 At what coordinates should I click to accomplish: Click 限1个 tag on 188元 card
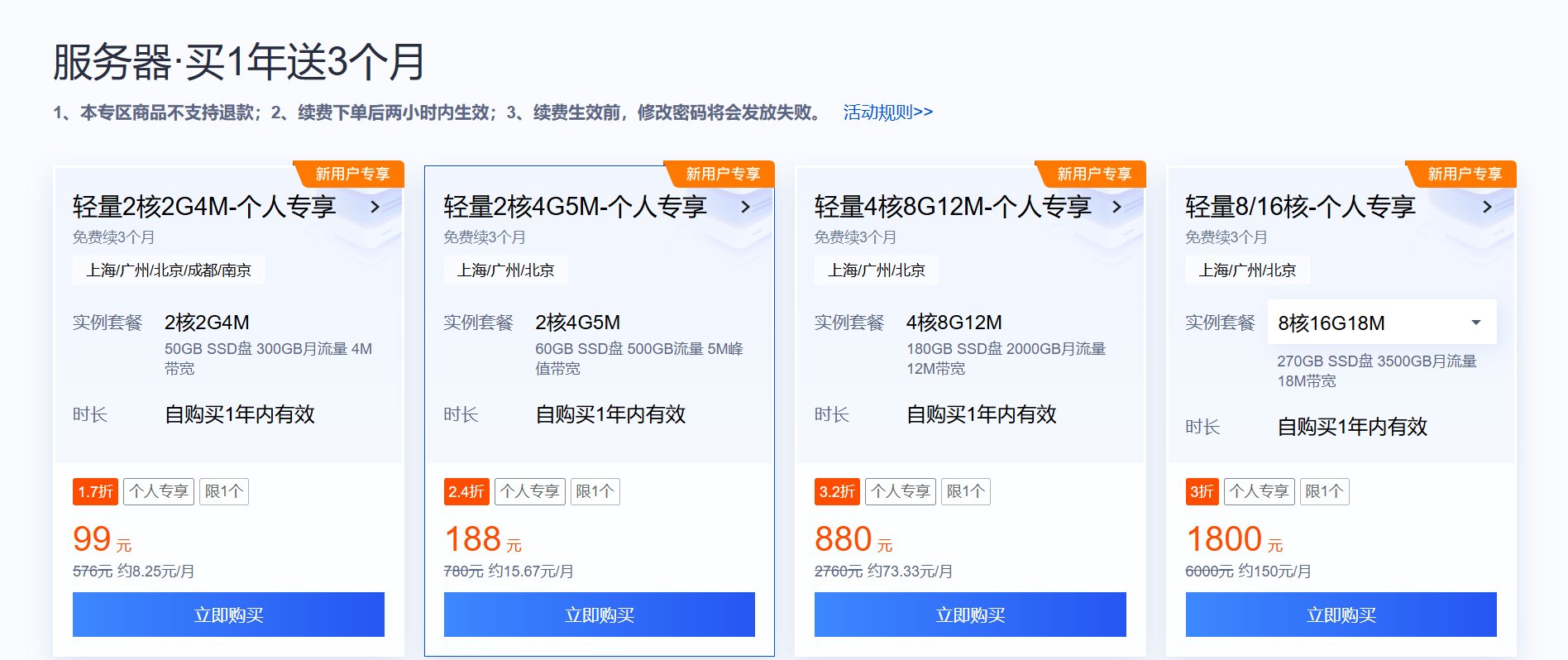[595, 491]
